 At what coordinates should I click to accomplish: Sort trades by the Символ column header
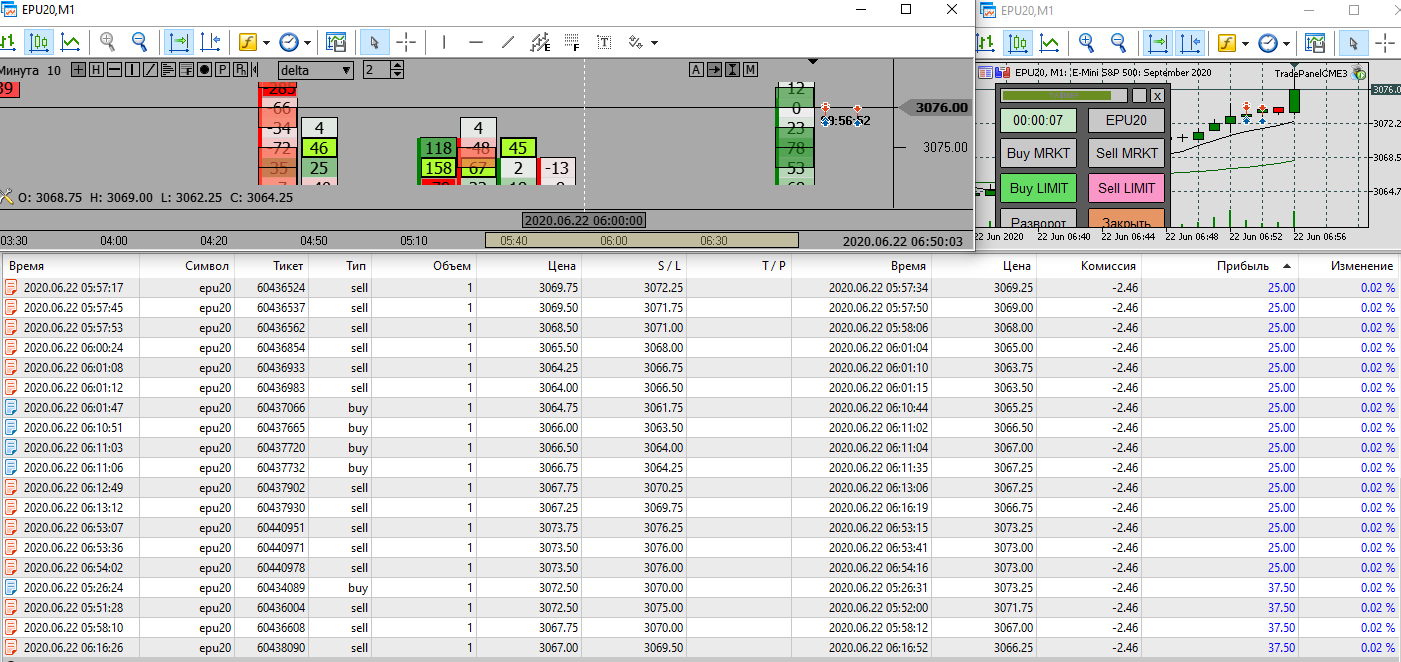click(187, 266)
